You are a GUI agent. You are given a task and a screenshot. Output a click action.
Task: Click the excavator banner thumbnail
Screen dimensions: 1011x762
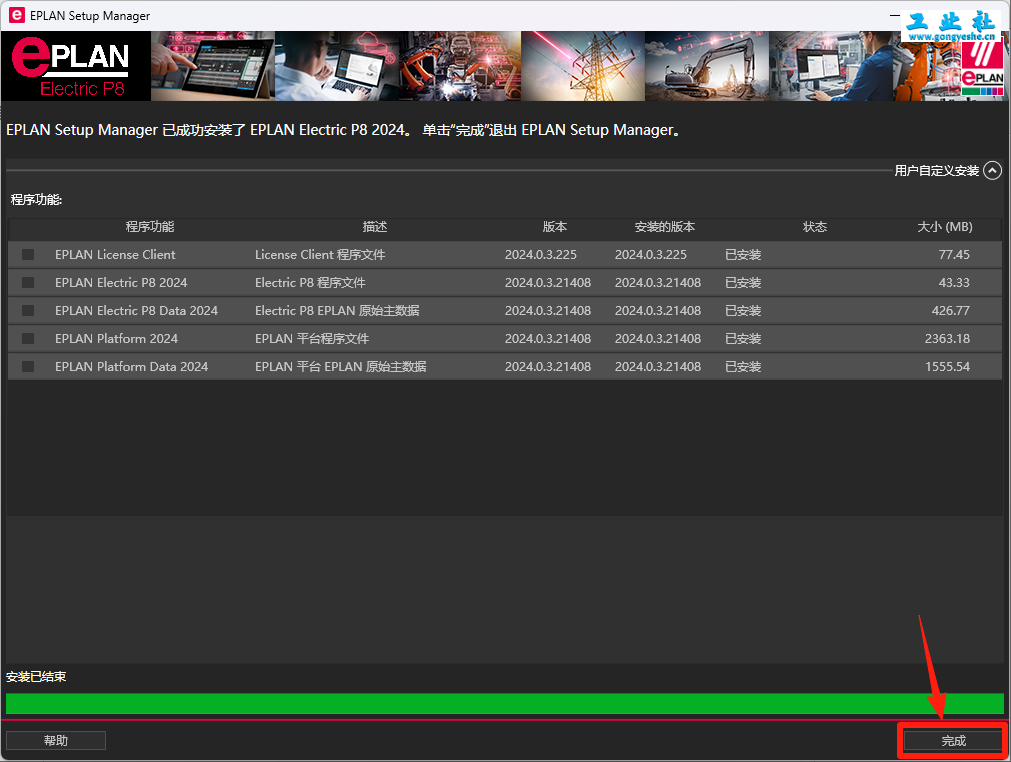pos(707,66)
